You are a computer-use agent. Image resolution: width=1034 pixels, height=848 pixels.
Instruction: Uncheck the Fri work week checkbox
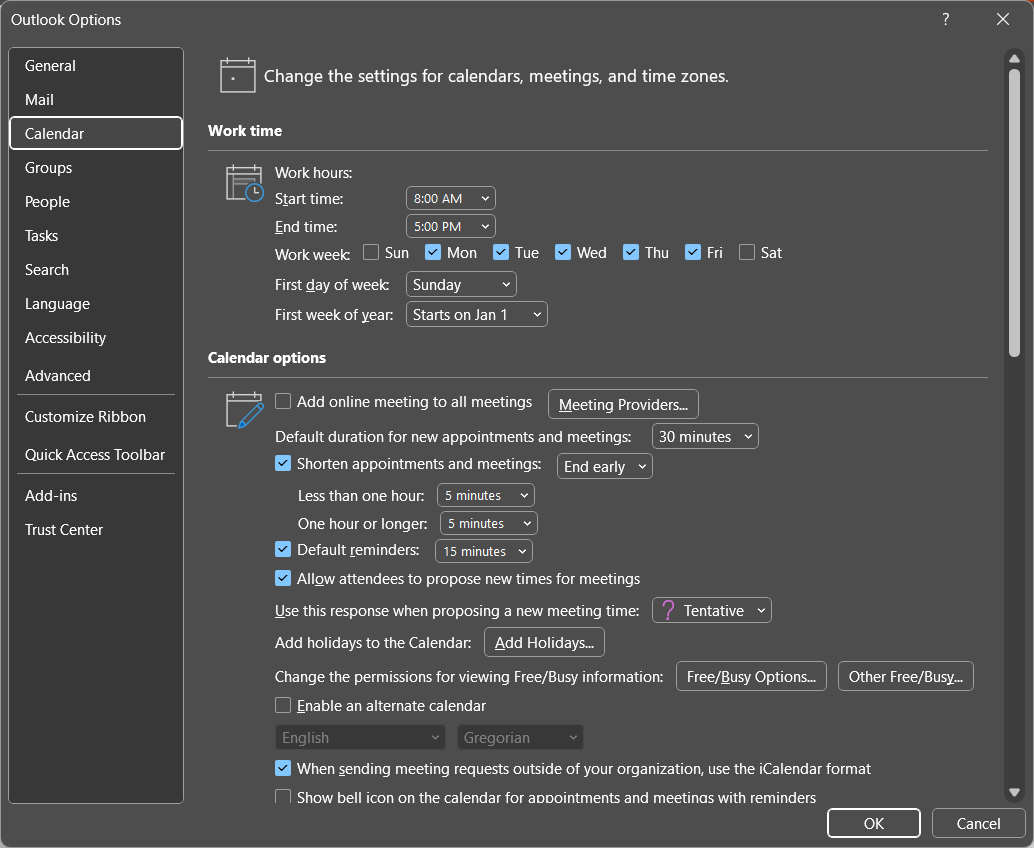(692, 253)
